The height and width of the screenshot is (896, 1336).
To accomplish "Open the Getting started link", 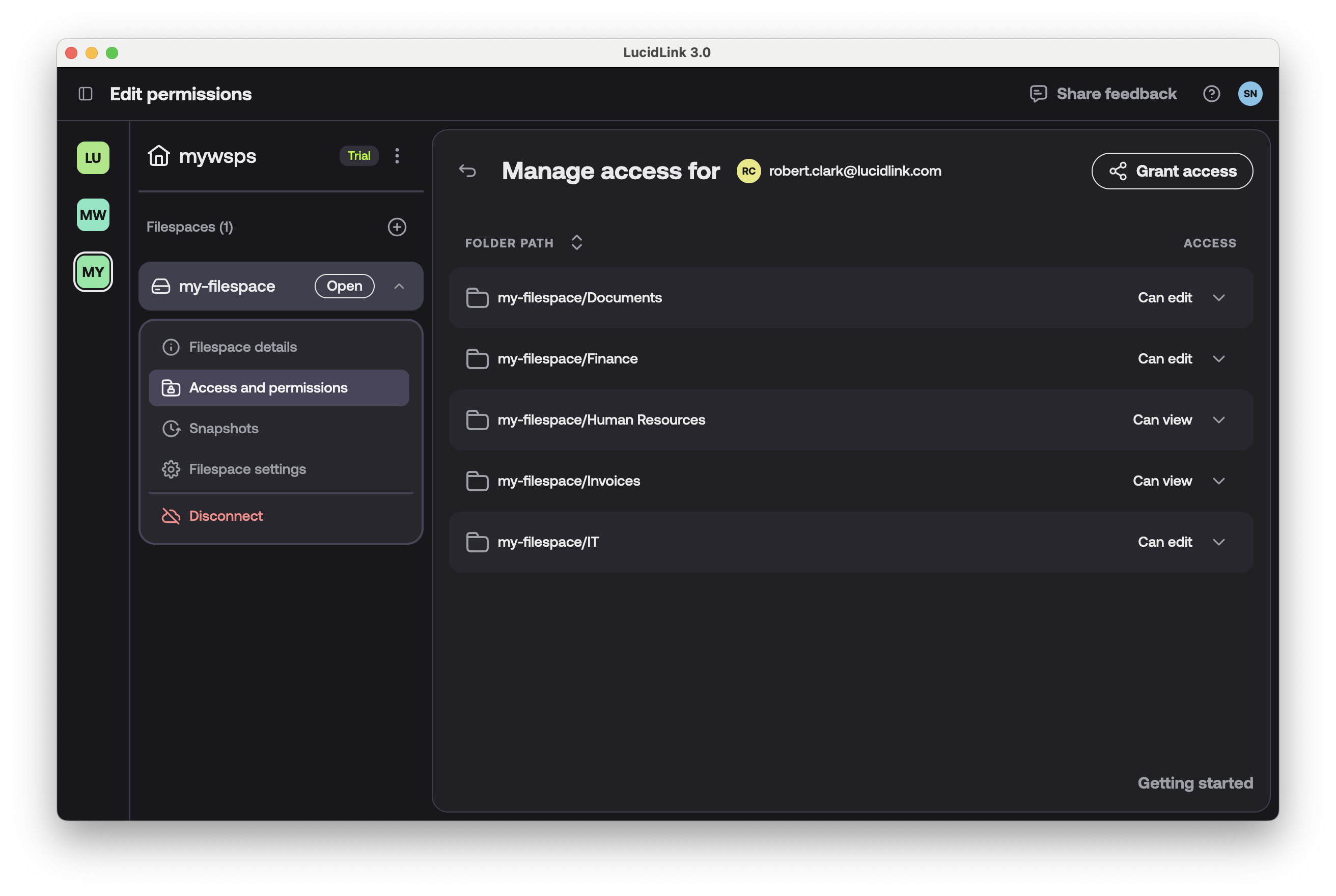I will coord(1195,783).
